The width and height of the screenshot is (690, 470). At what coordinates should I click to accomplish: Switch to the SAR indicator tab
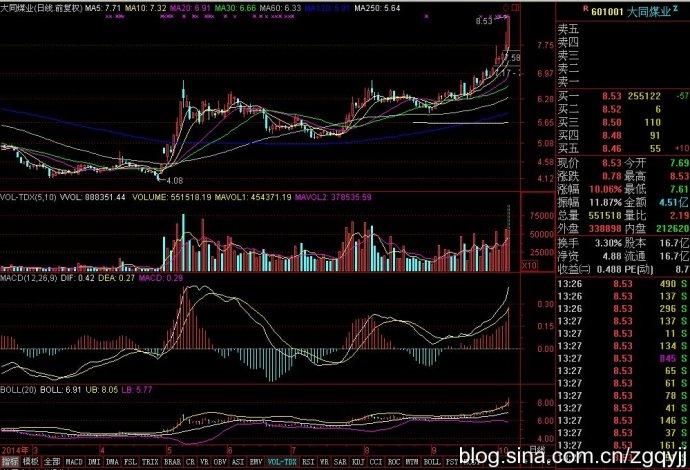[340, 462]
